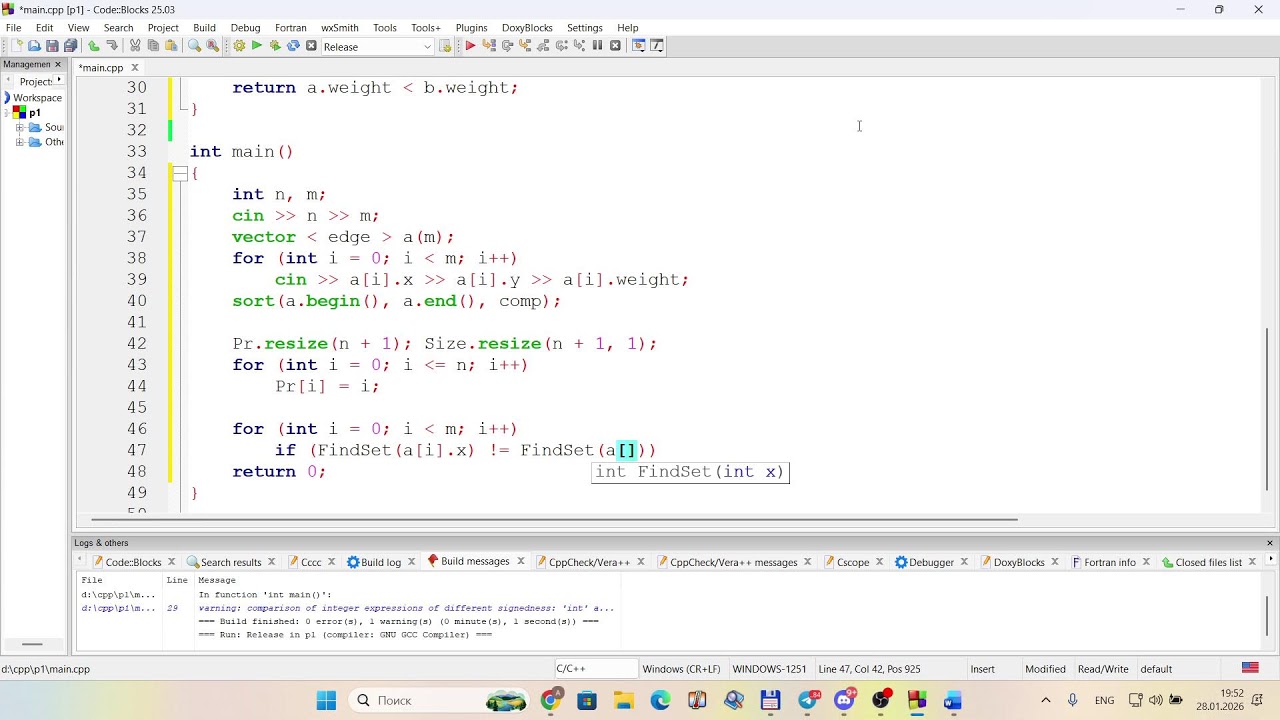Image resolution: width=1280 pixels, height=720 pixels.
Task: Open the Build menu
Action: 204,28
